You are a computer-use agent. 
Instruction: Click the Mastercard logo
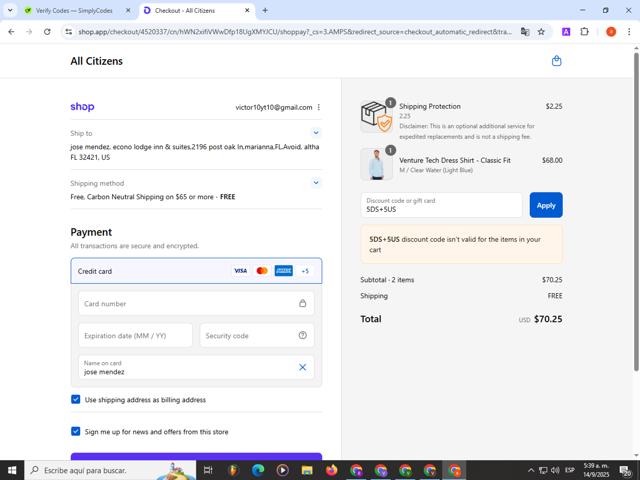[262, 271]
